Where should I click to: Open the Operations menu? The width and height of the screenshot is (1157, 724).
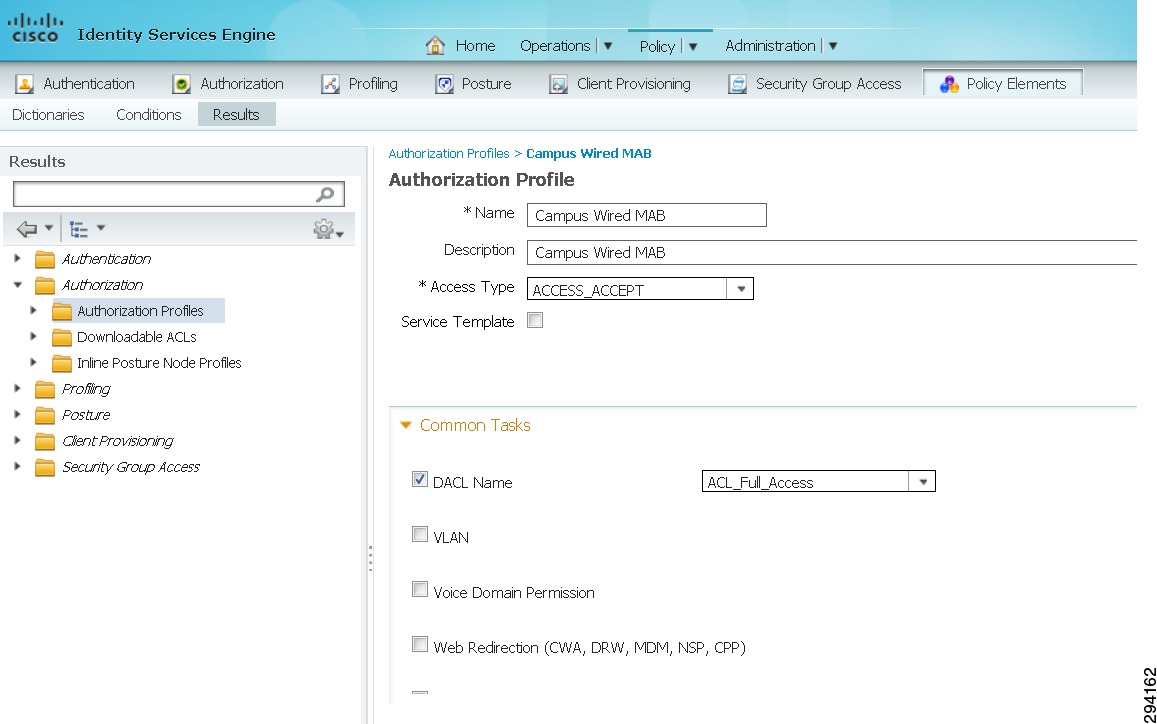(x=555, y=46)
